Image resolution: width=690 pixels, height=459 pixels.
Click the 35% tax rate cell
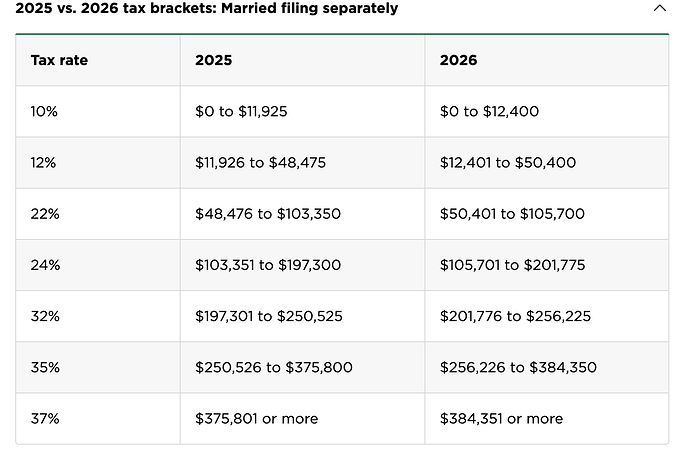click(x=46, y=367)
